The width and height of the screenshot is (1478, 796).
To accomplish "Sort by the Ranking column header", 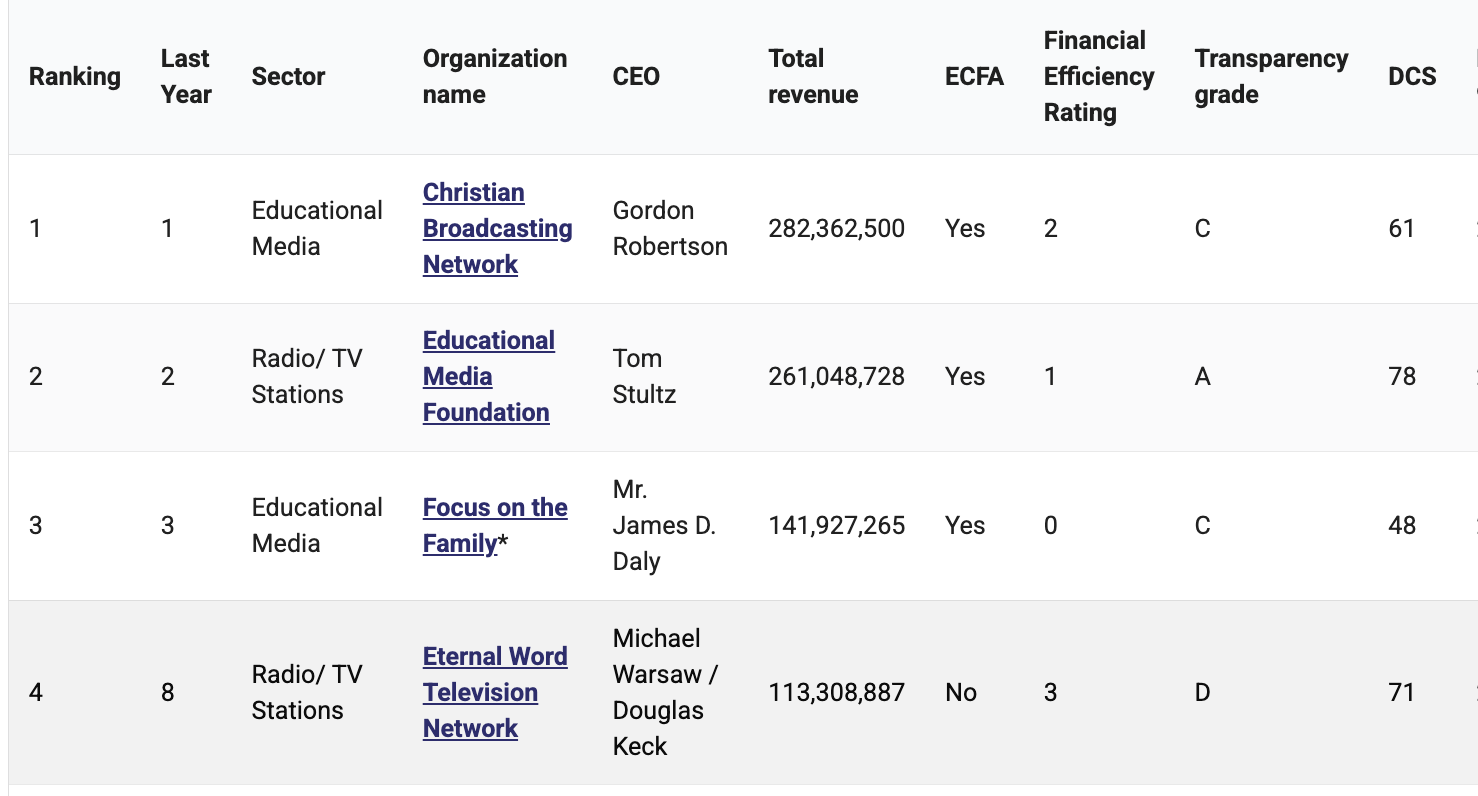I will click(x=75, y=76).
